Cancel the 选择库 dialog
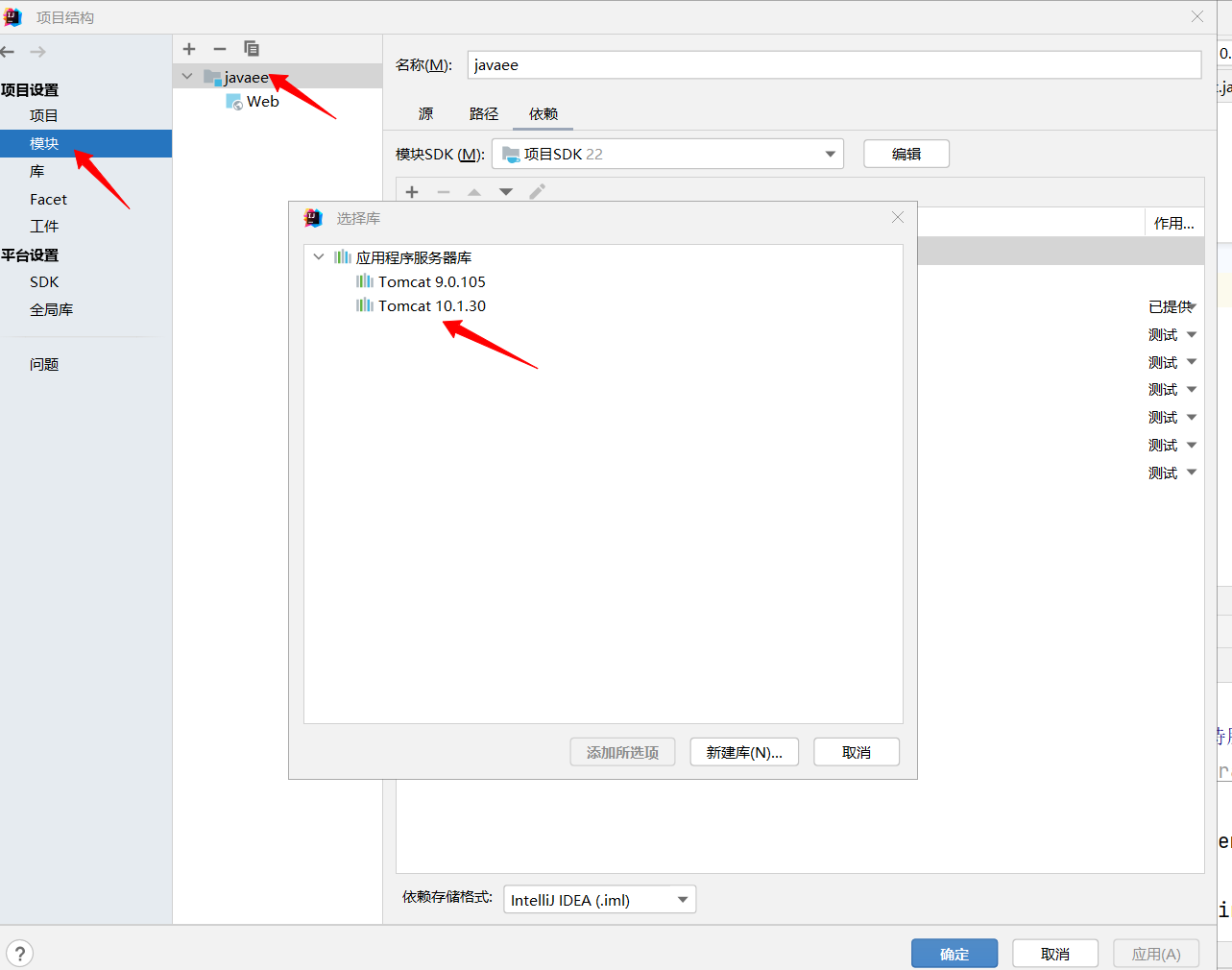The height and width of the screenshot is (970, 1232). [x=857, y=752]
